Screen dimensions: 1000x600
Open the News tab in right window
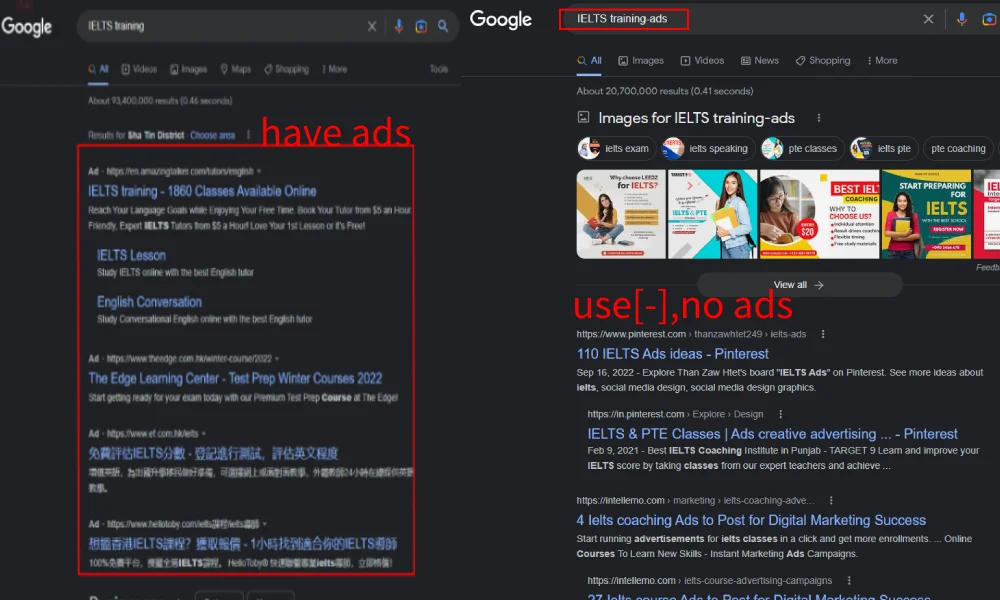pos(760,61)
